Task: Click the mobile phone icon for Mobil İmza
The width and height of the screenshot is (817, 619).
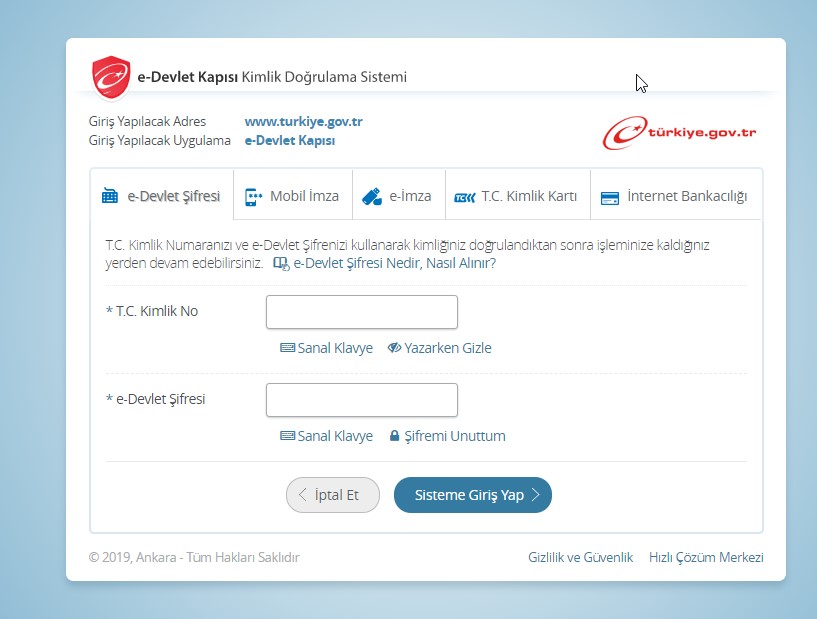Action: tap(252, 197)
